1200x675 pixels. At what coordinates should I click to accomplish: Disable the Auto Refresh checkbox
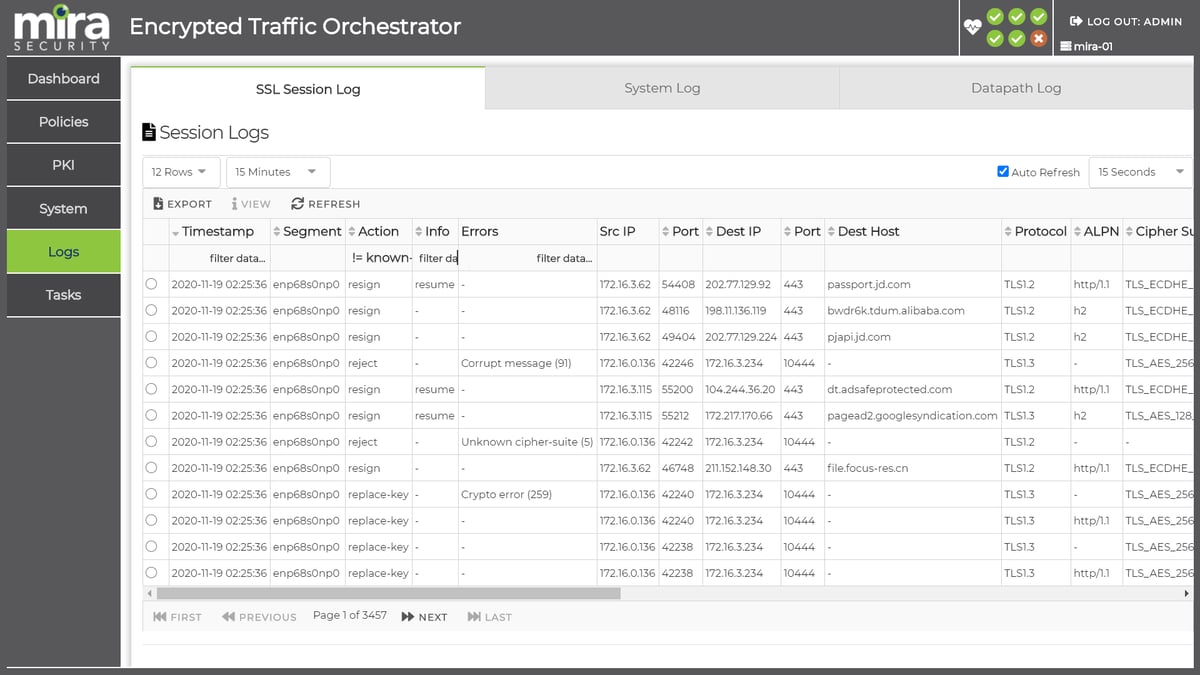pos(1003,171)
